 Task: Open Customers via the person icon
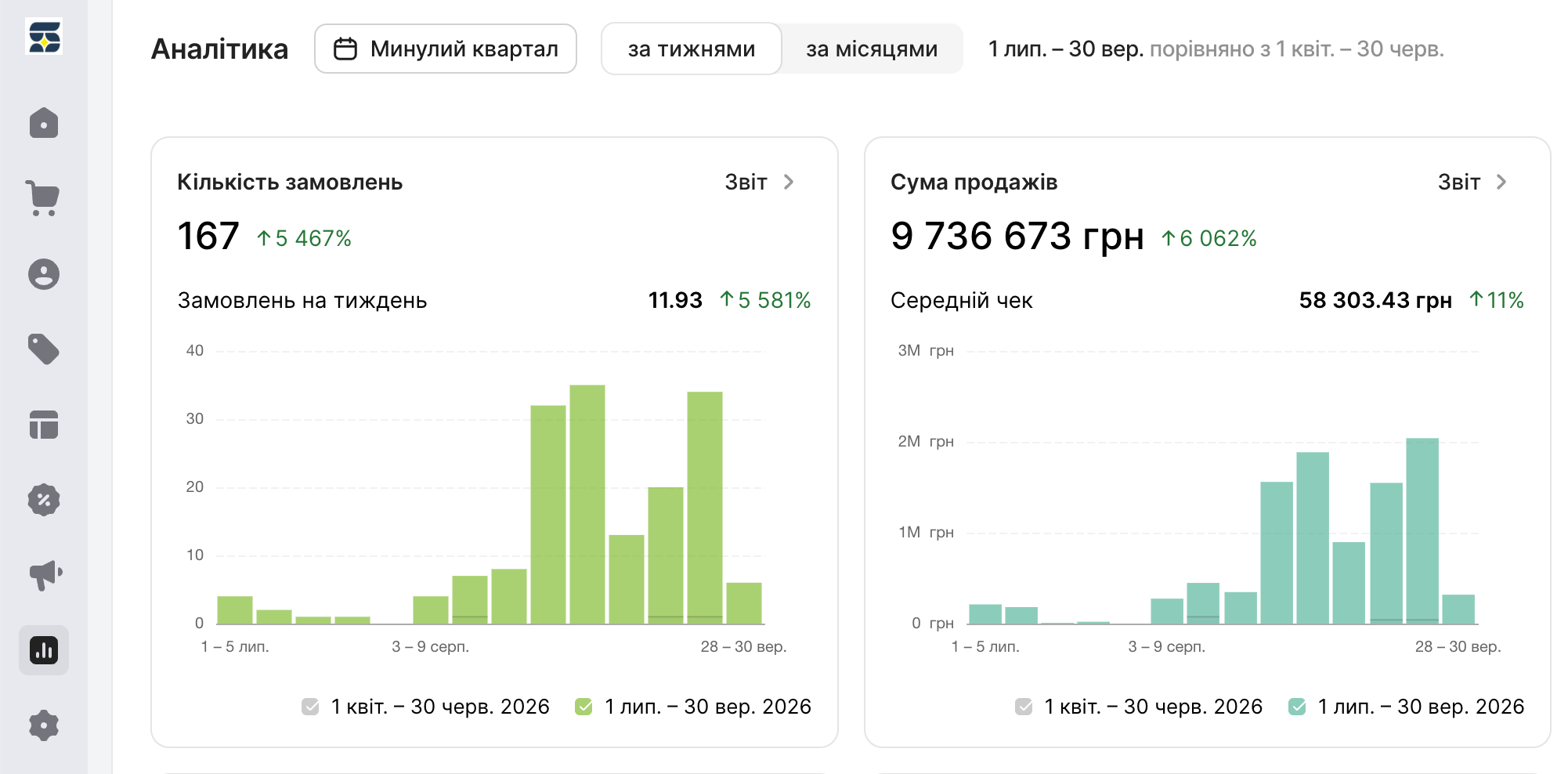[44, 274]
